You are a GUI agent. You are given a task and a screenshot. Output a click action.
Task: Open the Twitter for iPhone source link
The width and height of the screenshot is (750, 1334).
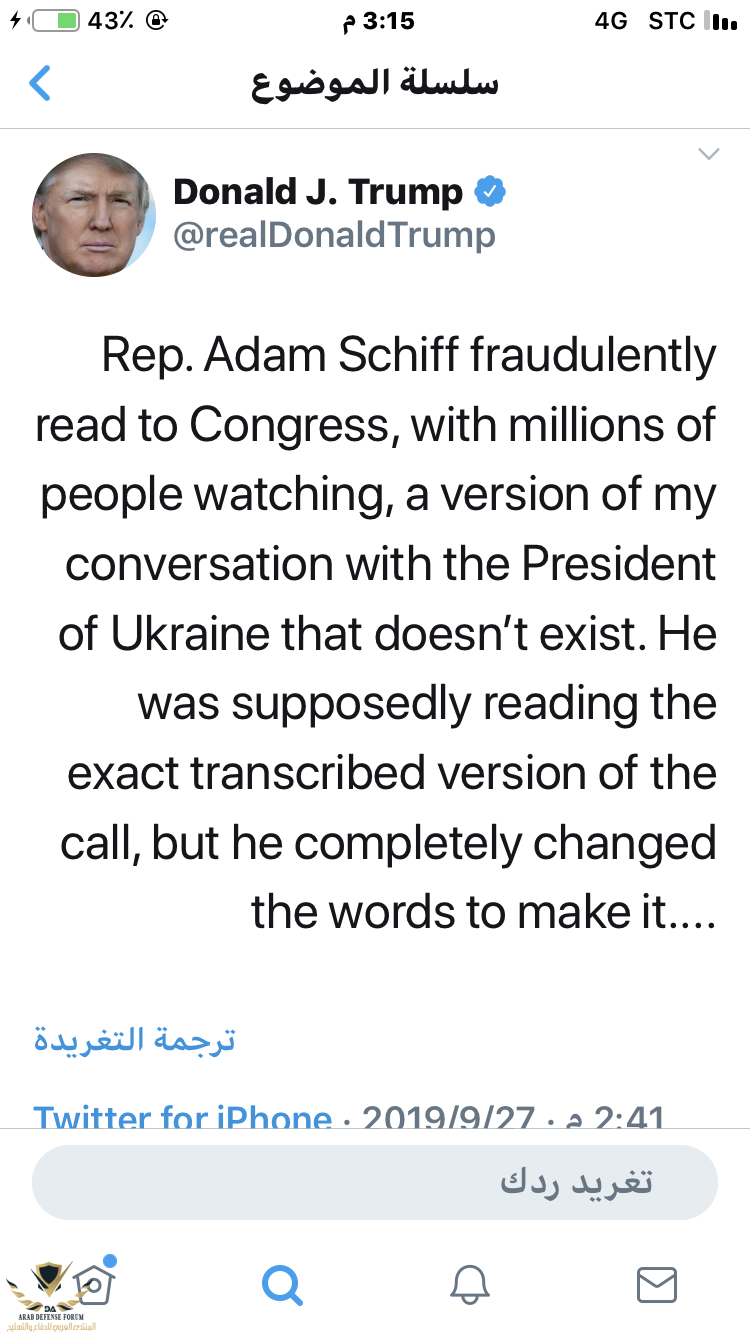tap(183, 1115)
